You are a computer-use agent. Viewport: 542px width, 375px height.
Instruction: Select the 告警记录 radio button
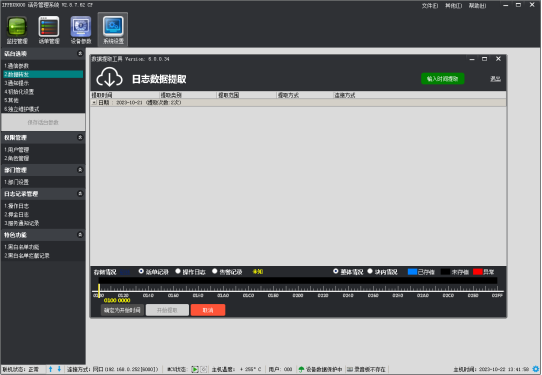coord(215,271)
